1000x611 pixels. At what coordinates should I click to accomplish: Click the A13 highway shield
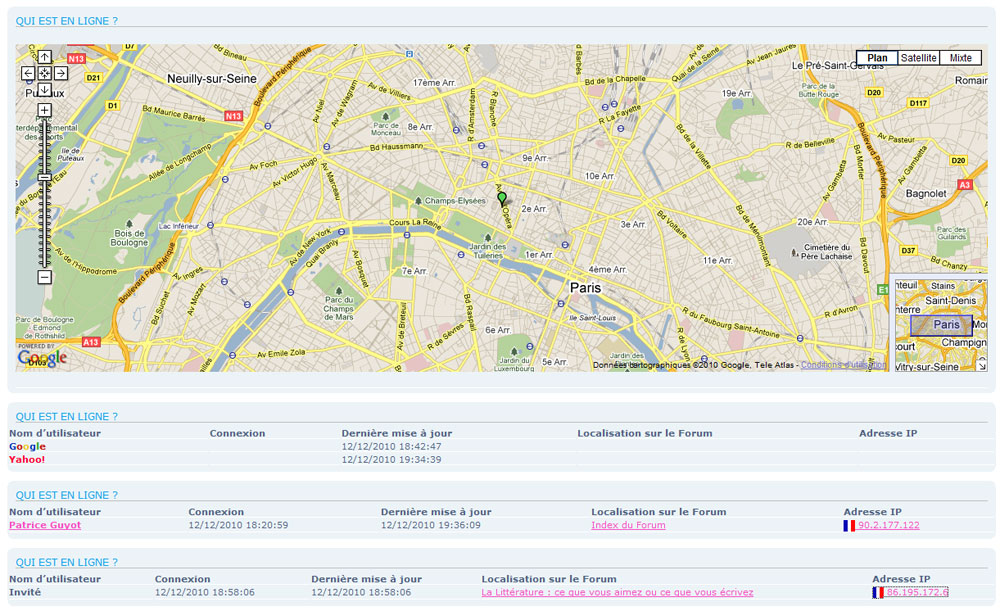(91, 342)
